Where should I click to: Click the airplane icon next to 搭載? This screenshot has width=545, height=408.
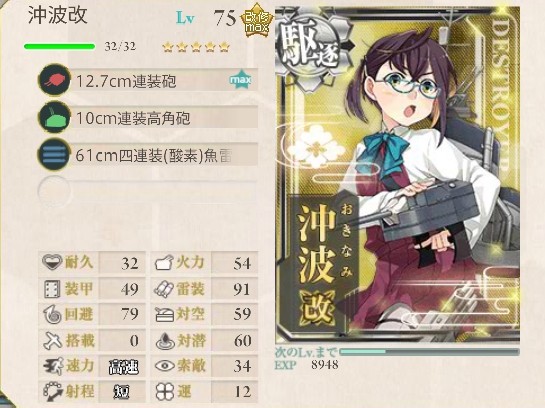52,340
